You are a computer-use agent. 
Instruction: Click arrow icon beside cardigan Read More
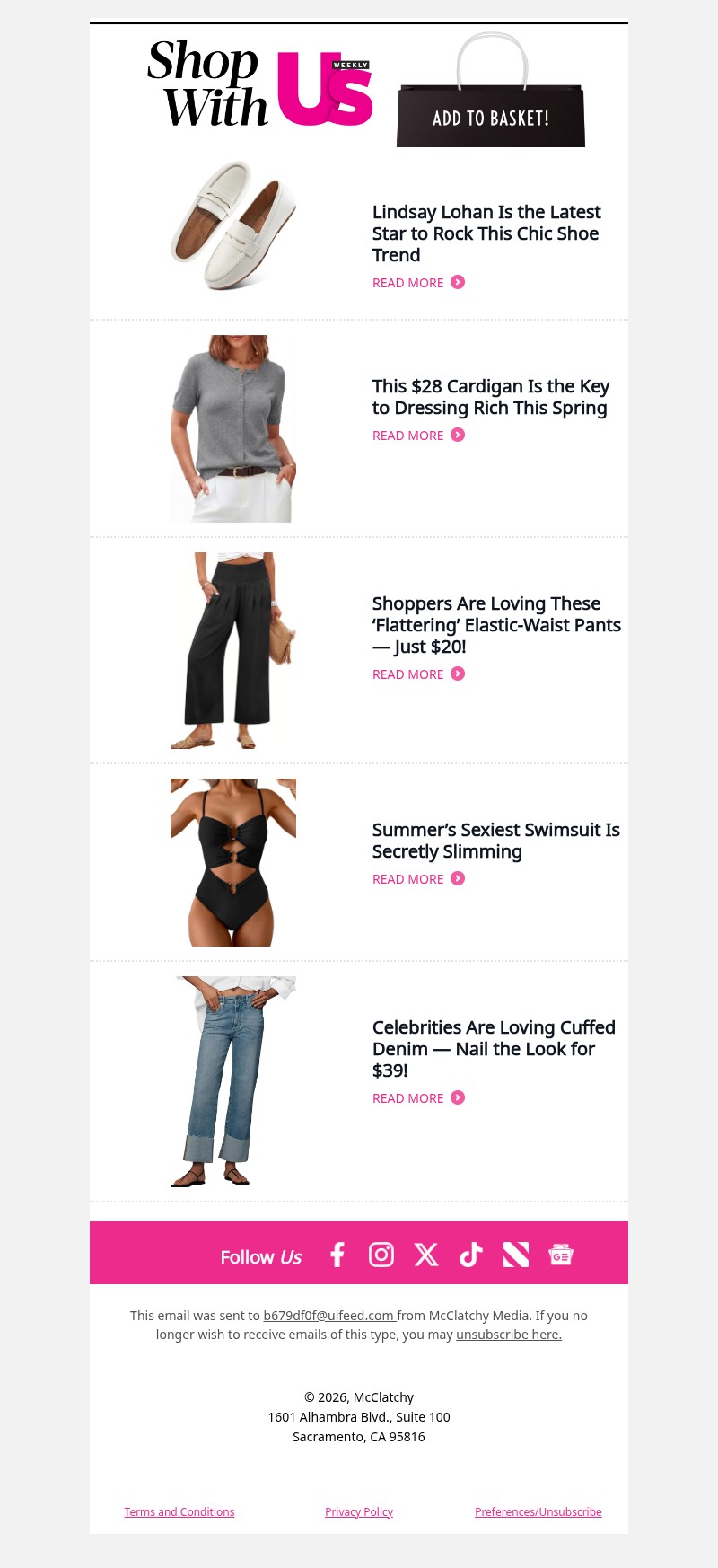458,435
